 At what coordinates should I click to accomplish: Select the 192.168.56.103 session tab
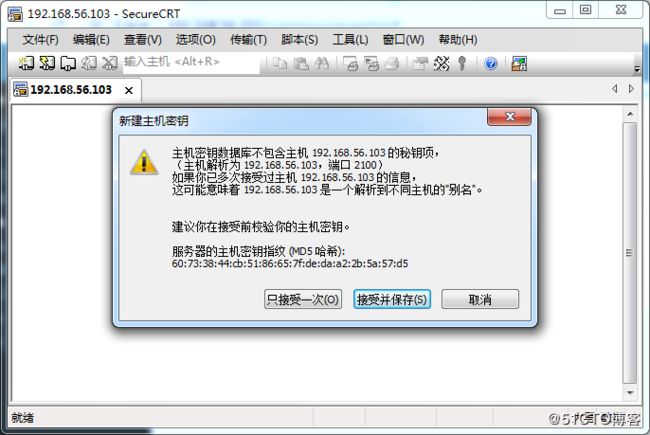70,90
